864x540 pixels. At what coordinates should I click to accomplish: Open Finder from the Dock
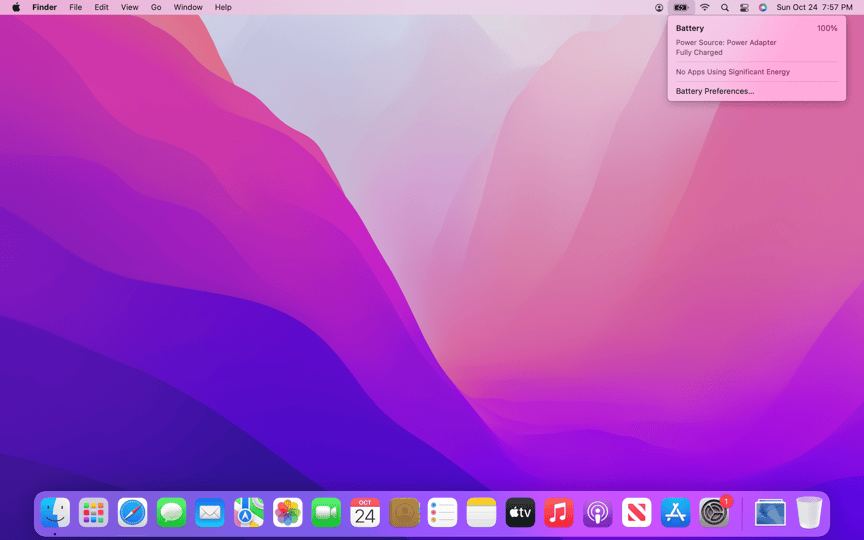[55, 513]
